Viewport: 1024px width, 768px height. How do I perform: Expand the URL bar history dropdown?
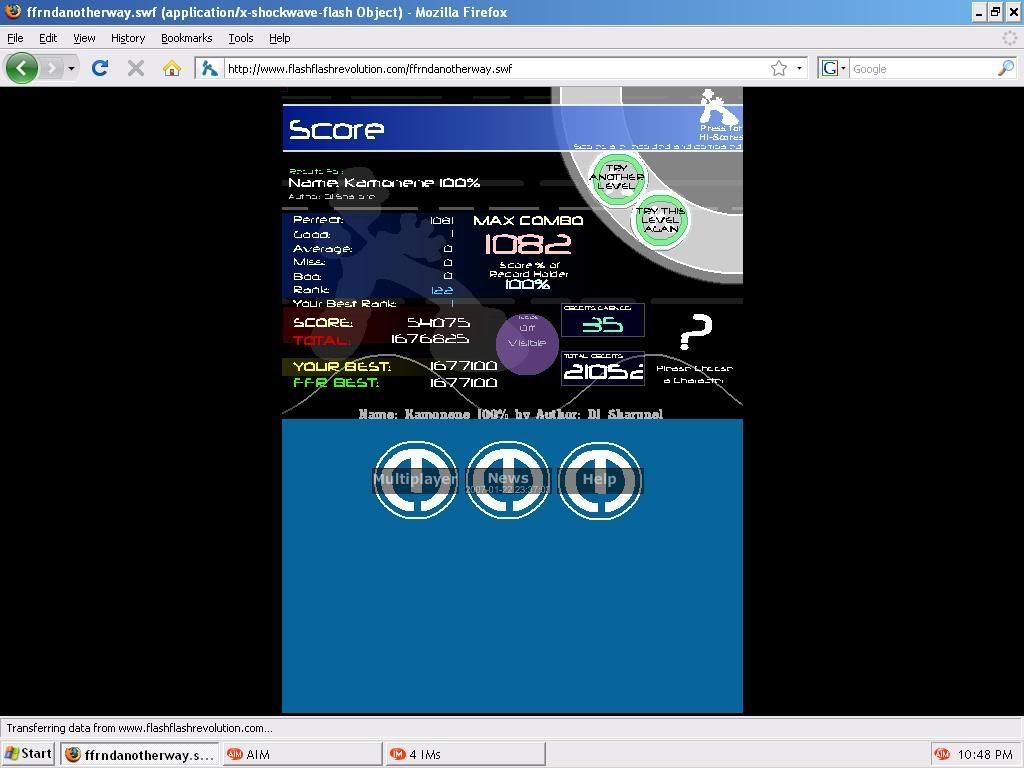pyautogui.click(x=799, y=68)
